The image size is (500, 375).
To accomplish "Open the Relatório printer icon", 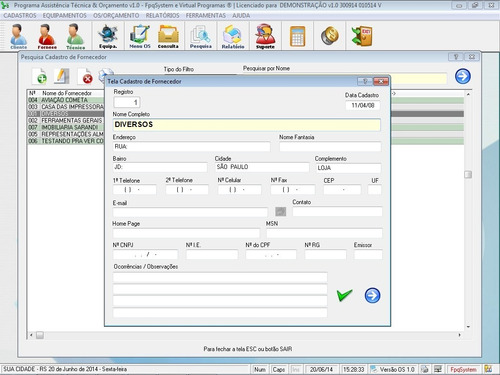I will [x=233, y=36].
